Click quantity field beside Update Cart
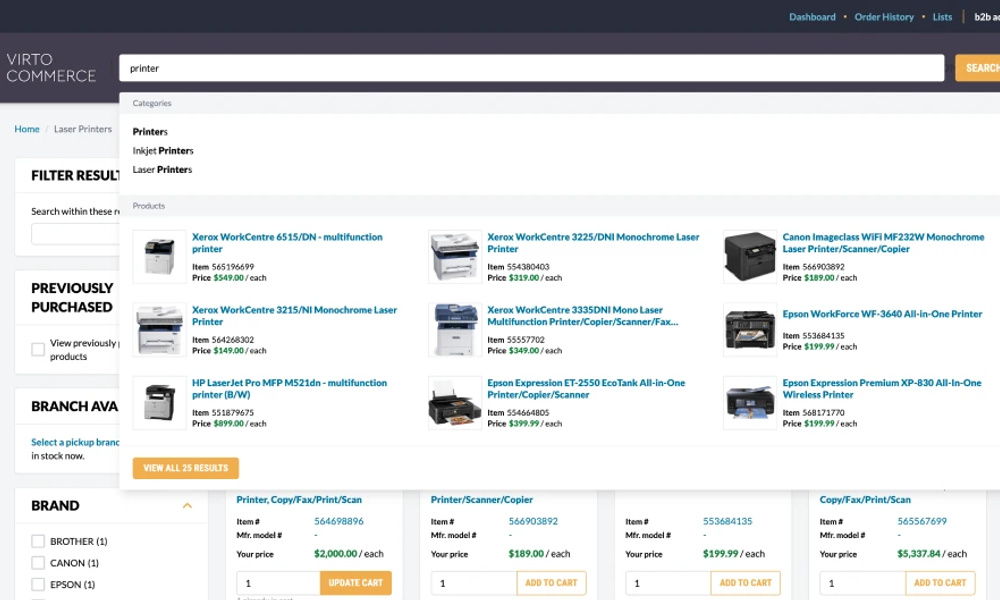 [x=278, y=583]
